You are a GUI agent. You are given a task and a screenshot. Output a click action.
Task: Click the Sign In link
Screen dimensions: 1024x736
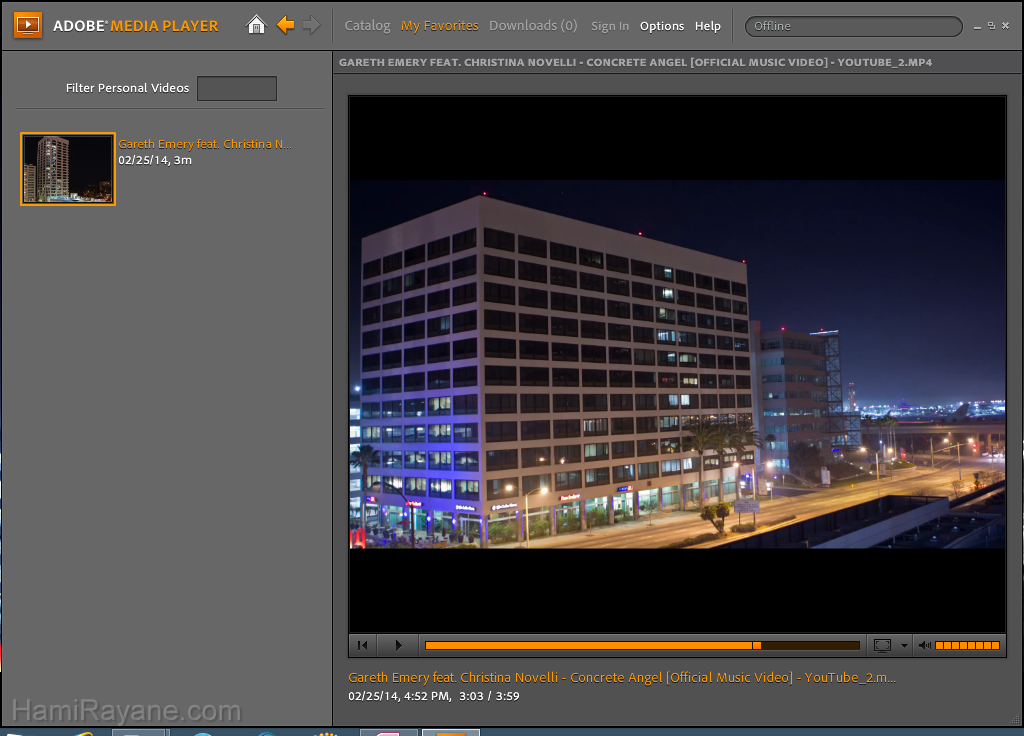point(610,26)
